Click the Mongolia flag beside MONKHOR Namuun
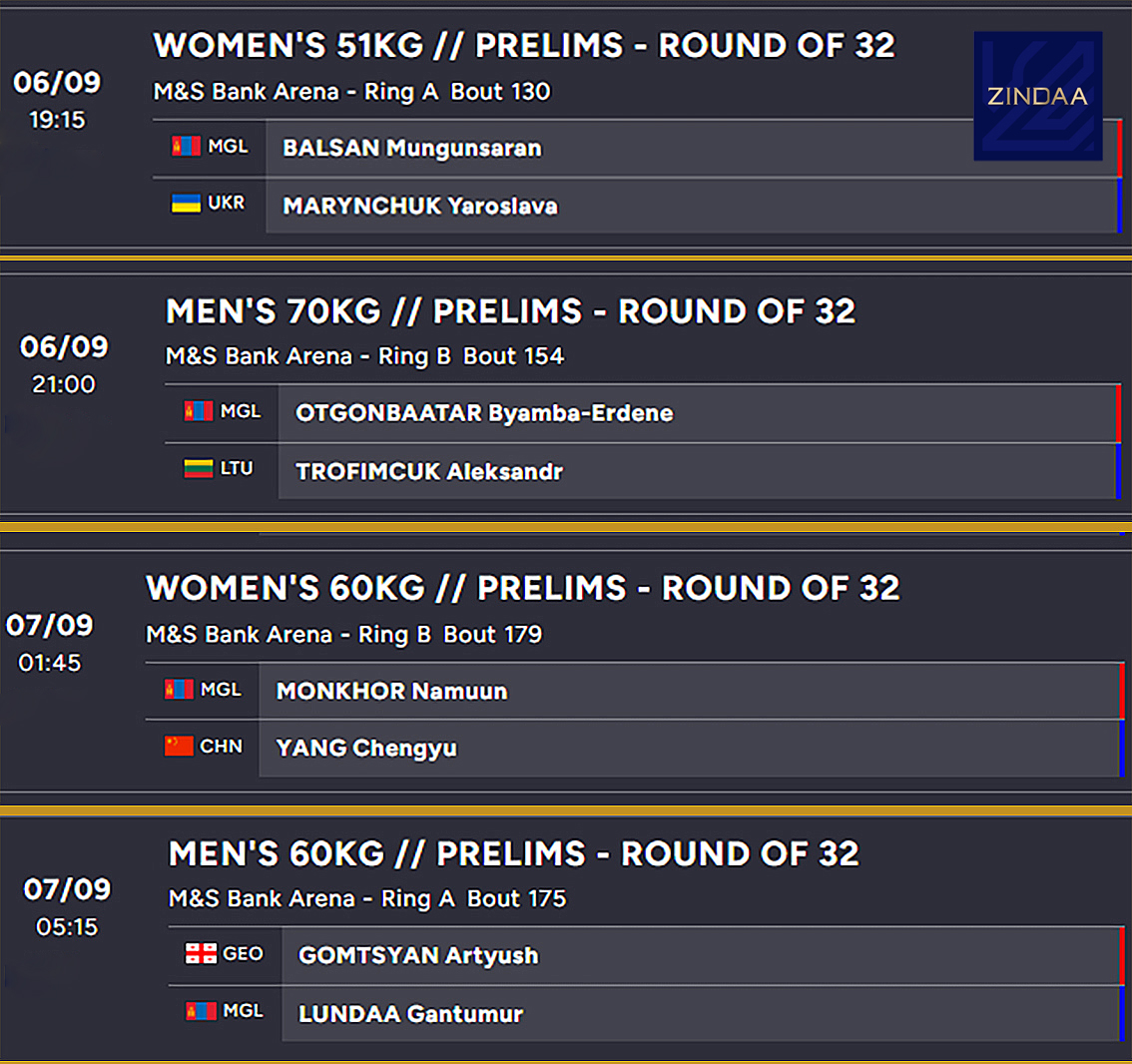Viewport: 1132px width, 1064px height. pyautogui.click(x=179, y=690)
